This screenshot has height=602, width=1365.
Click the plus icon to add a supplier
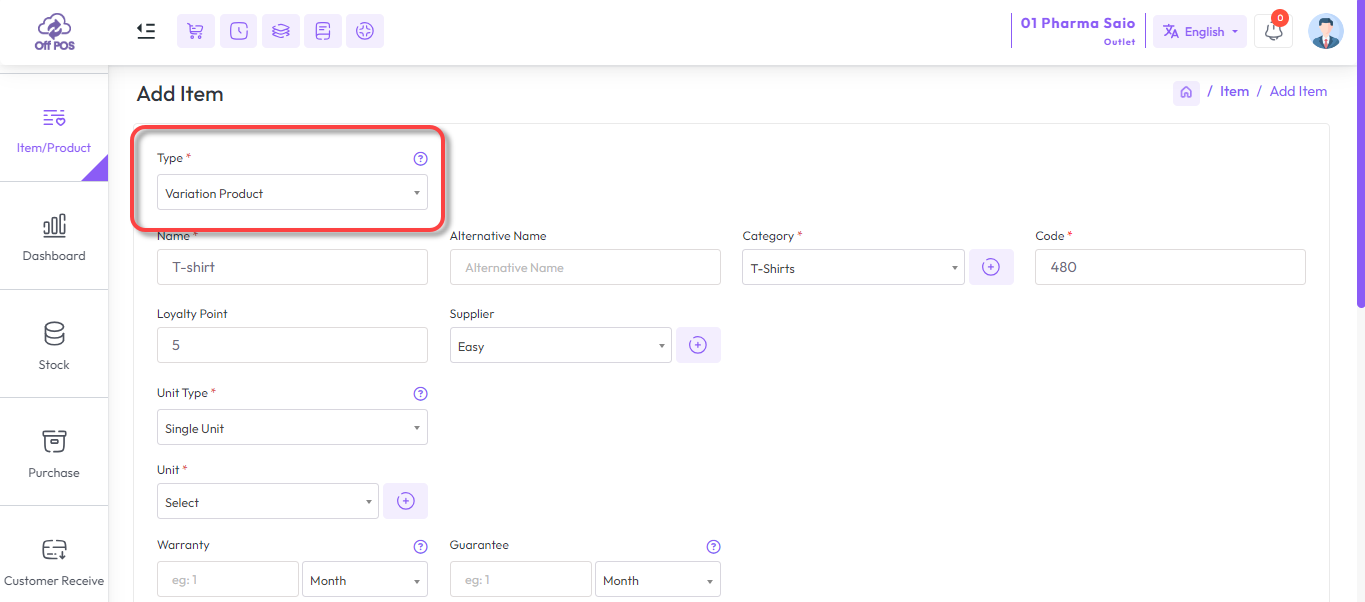[x=698, y=345]
